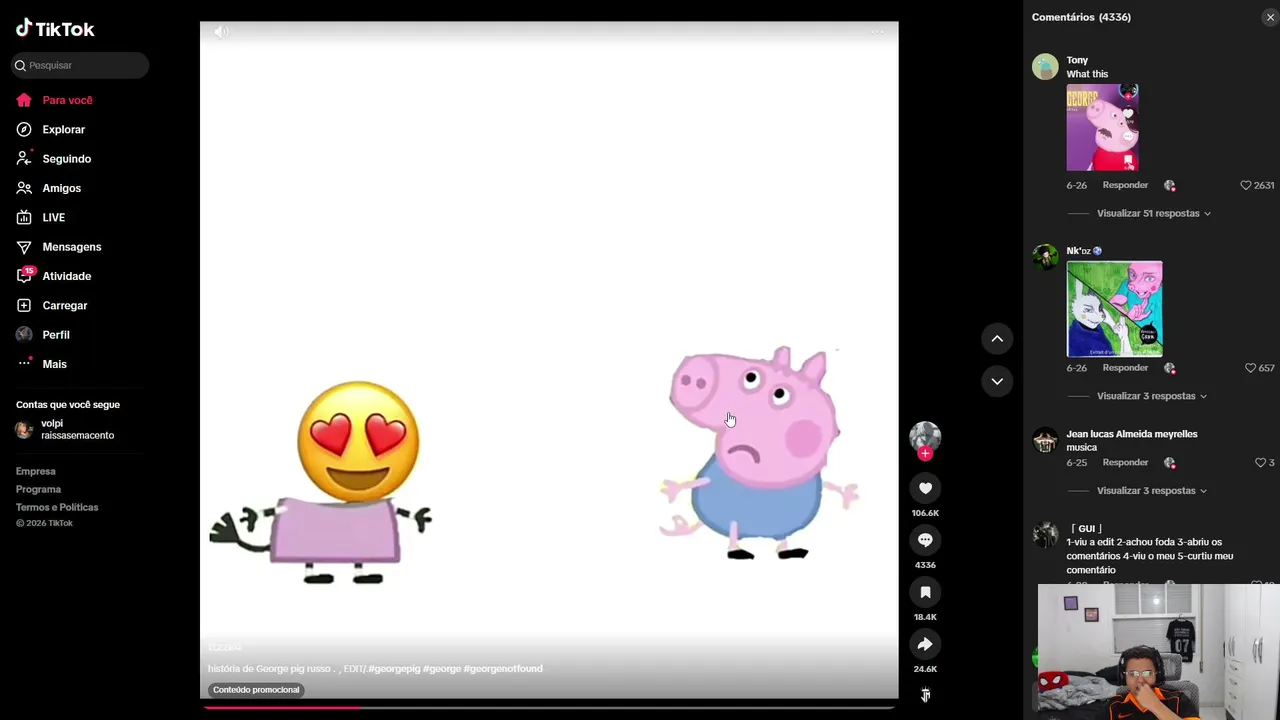Click Jean lucas Almeida meyrelles username
This screenshot has width=1280, height=720.
click(x=1131, y=434)
